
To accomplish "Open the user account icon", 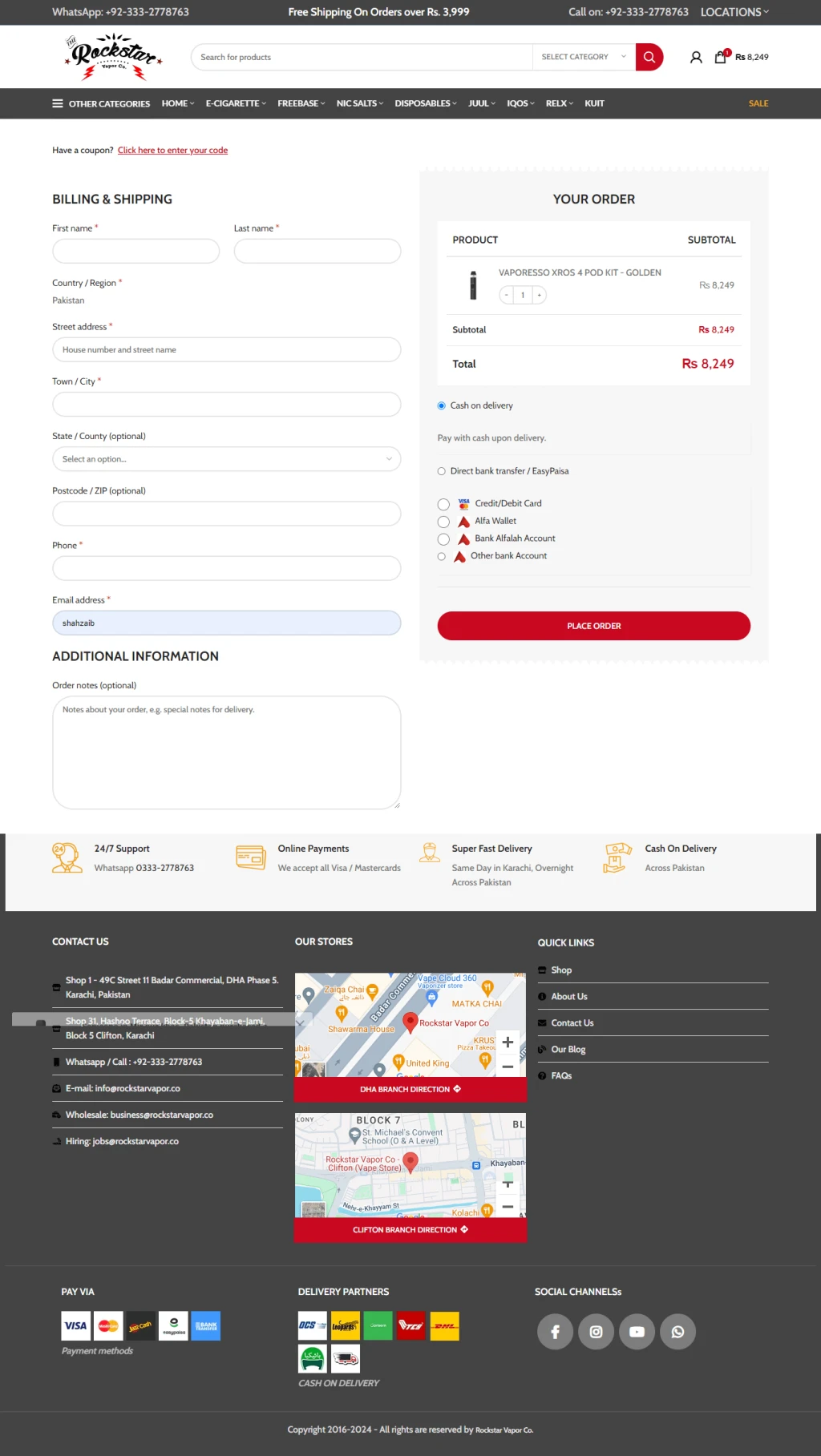I will point(696,57).
